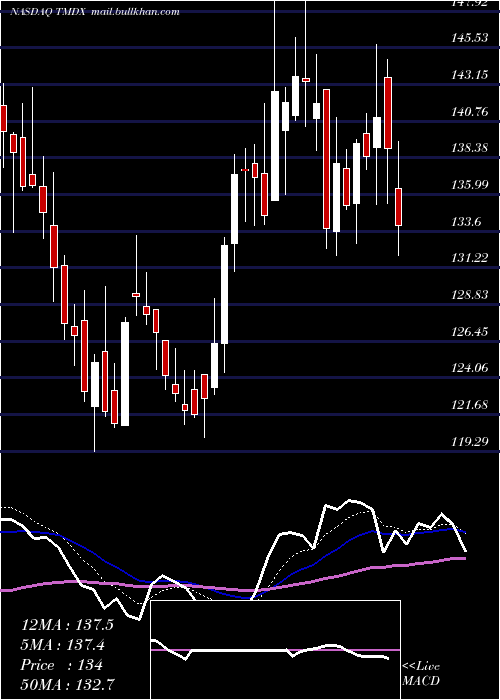The image size is (500, 700).
Task: Click the 145.53 price axis label
Action: click(470, 38)
